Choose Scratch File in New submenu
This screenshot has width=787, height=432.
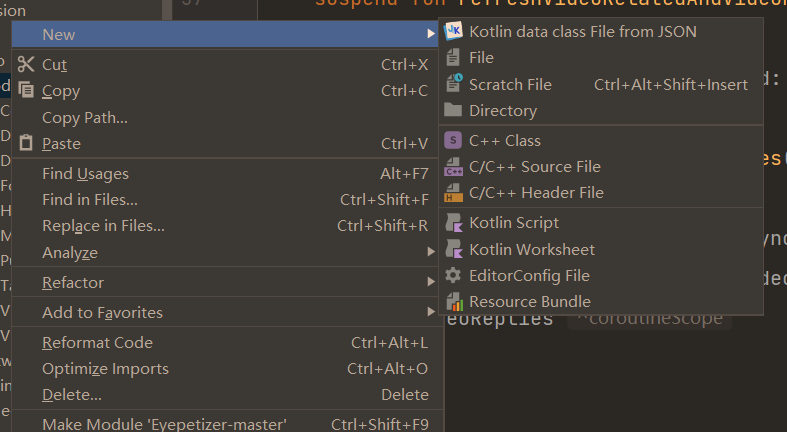coord(601,84)
